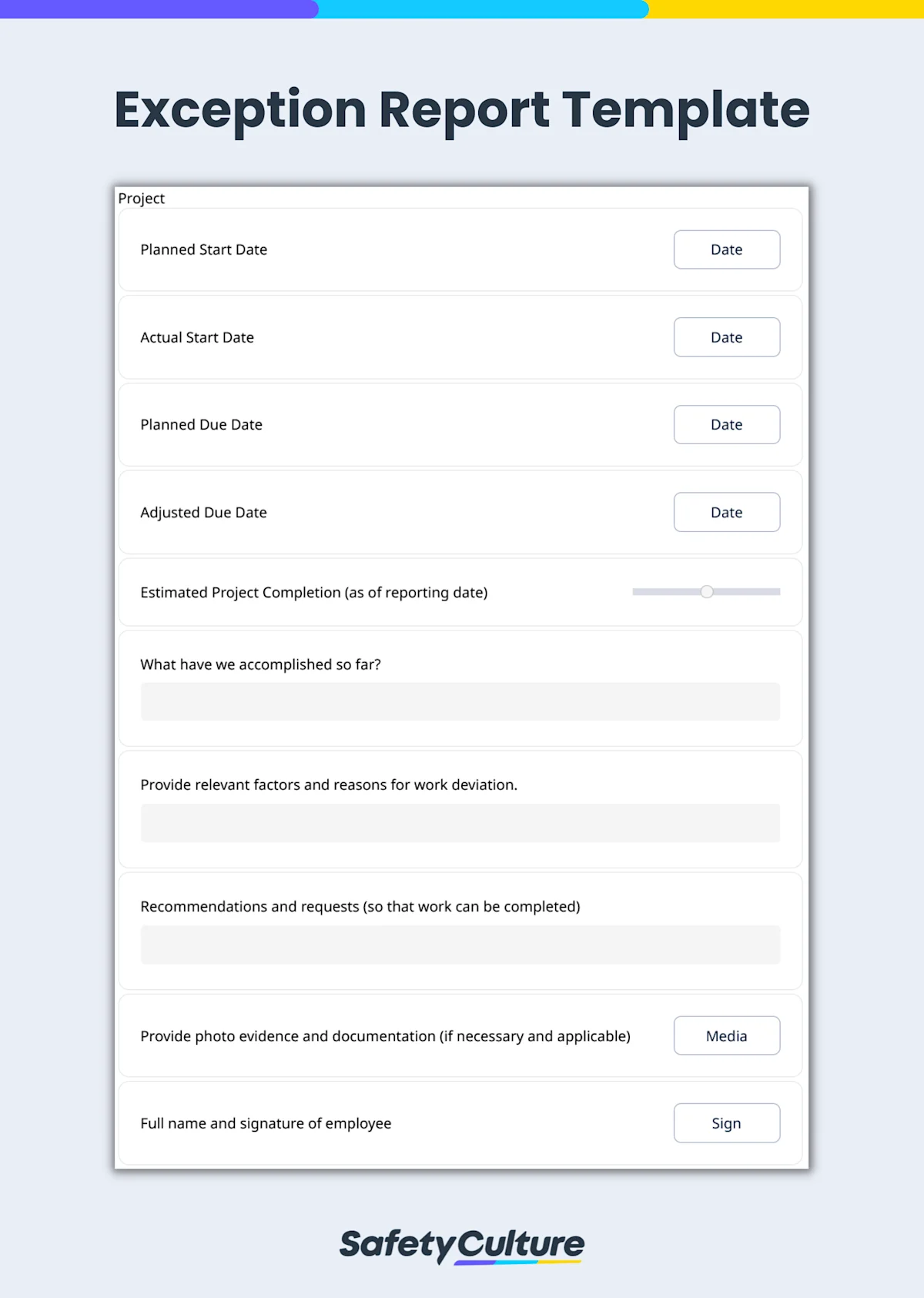Select a date for Adjusted Due Date
This screenshot has height=1298, width=924.
tap(726, 512)
